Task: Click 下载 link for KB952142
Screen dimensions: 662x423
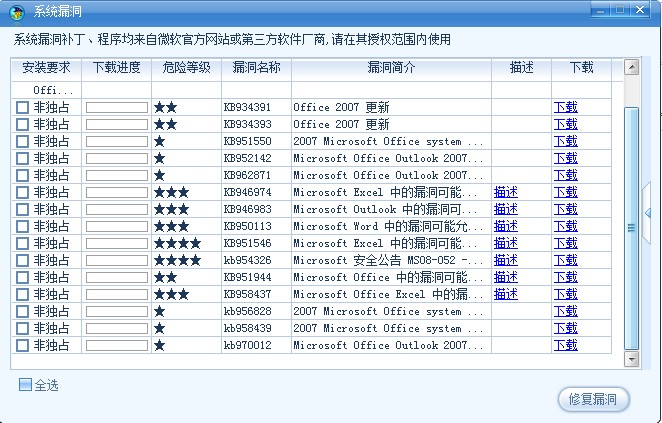Action: [565, 158]
